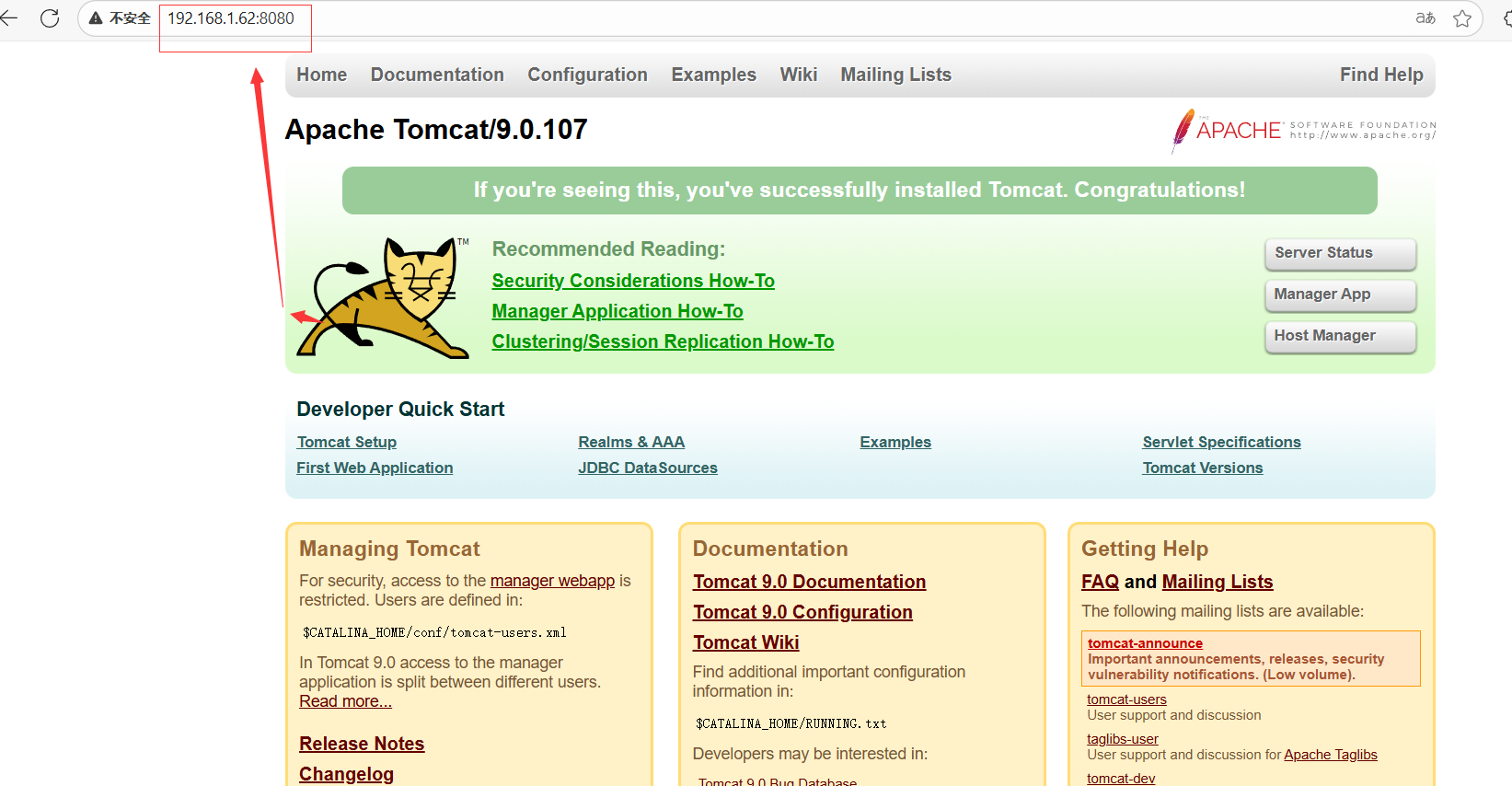1512x786 pixels.
Task: Open the Apache Taglibs link
Action: tap(1331, 755)
